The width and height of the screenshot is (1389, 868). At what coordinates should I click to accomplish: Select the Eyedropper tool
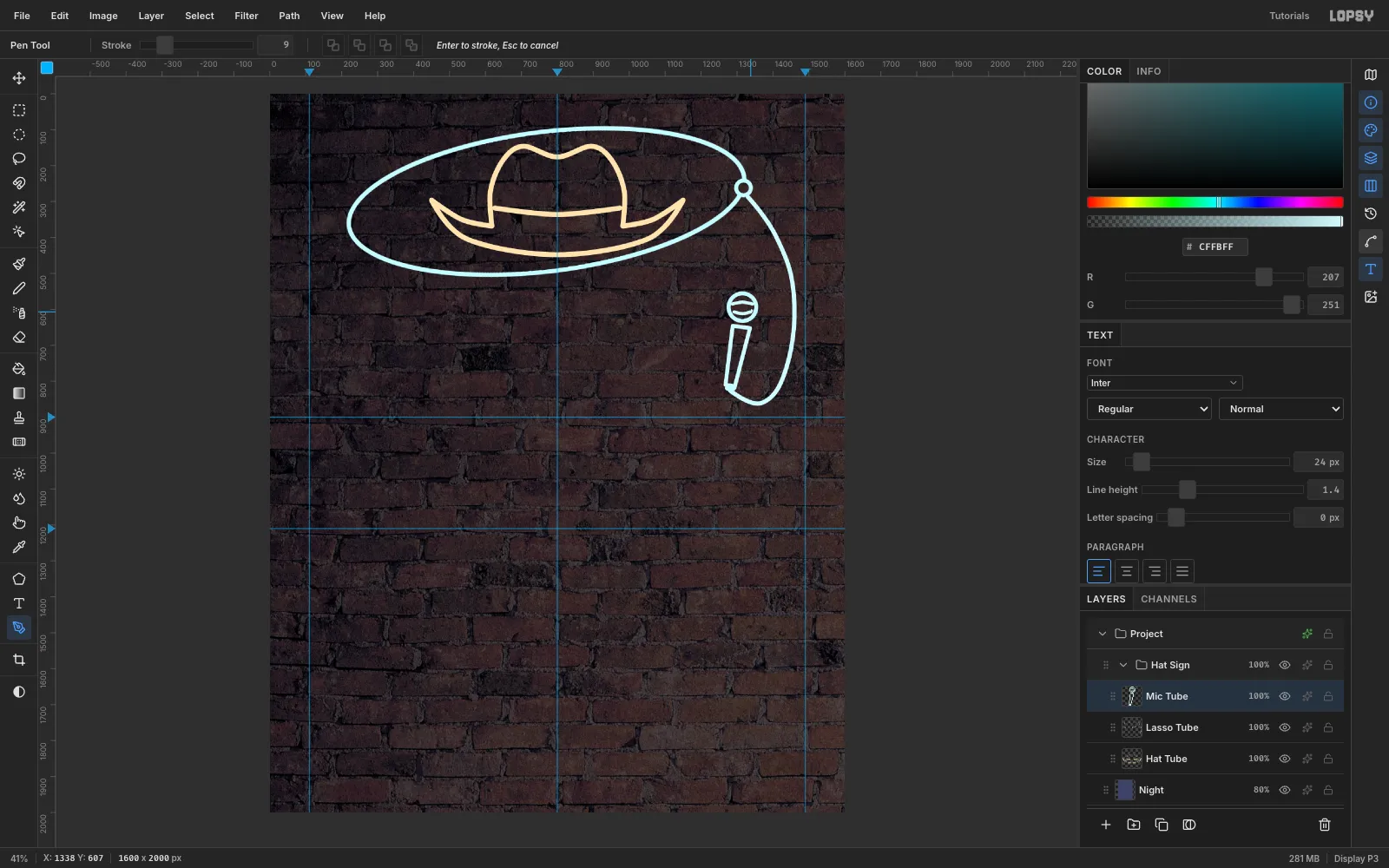19,547
